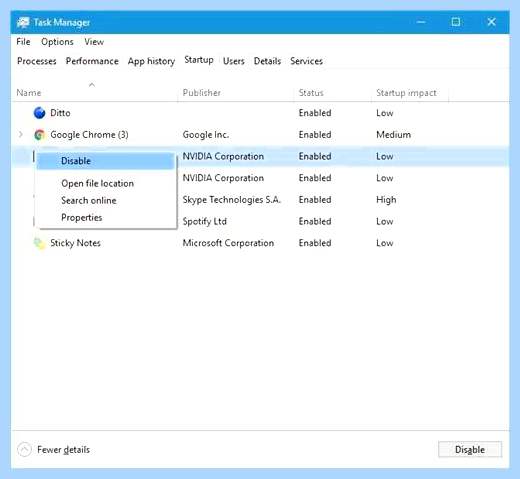The image size is (520, 479).
Task: Click the Disable button at bottom right
Action: (470, 450)
